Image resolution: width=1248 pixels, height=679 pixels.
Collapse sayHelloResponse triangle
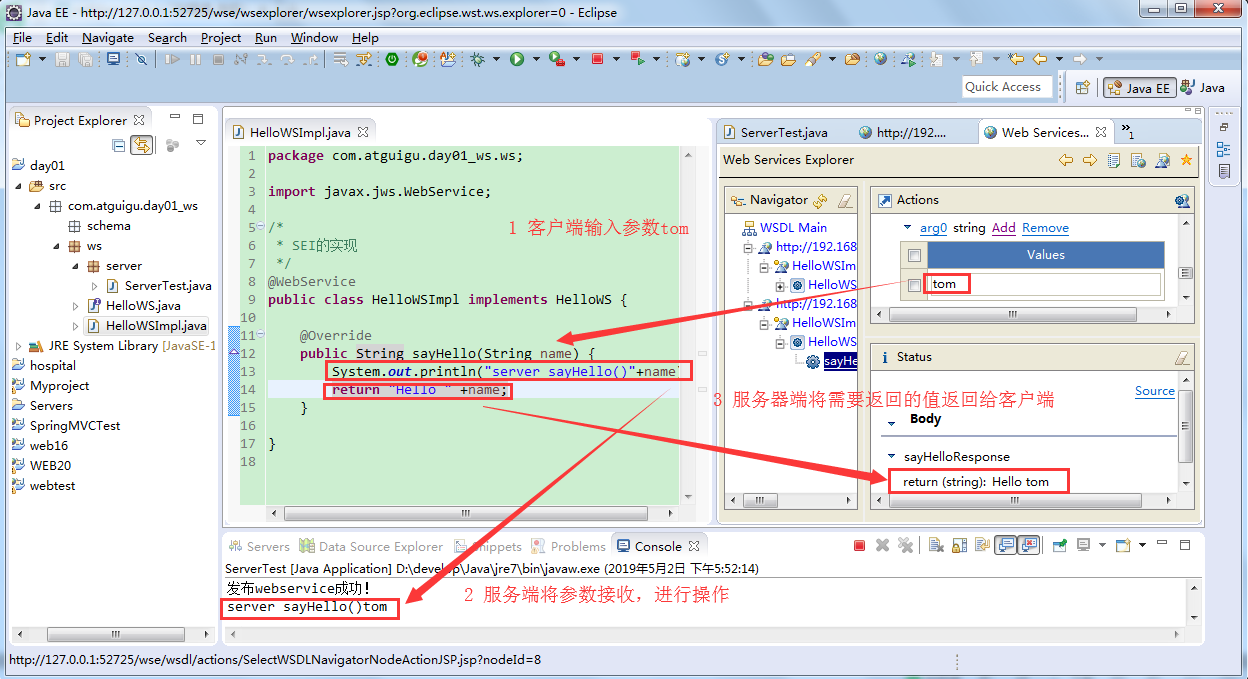pyautogui.click(x=892, y=457)
